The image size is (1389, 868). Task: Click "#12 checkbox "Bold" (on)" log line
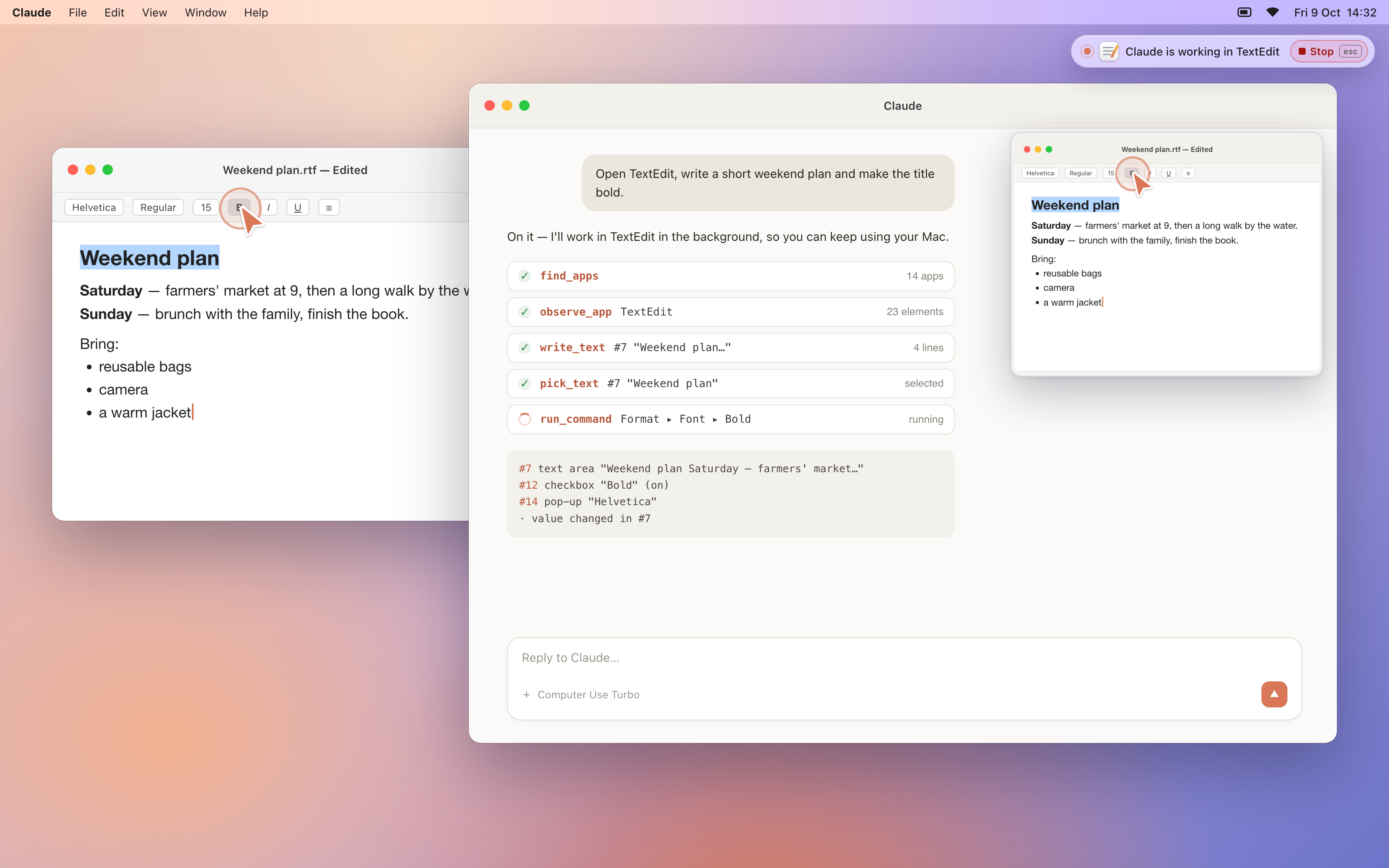(x=594, y=485)
